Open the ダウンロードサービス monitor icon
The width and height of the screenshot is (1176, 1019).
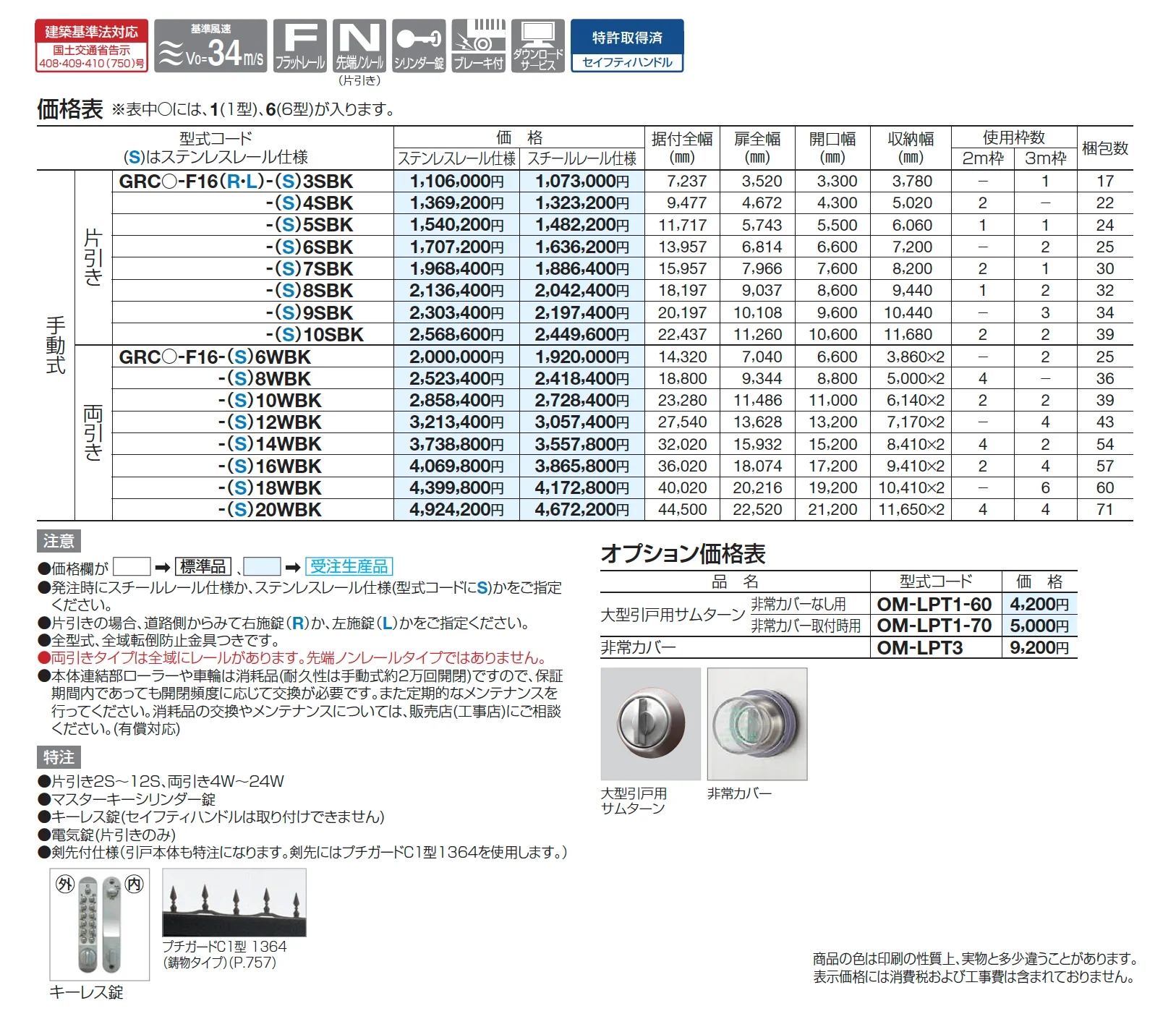(538, 46)
